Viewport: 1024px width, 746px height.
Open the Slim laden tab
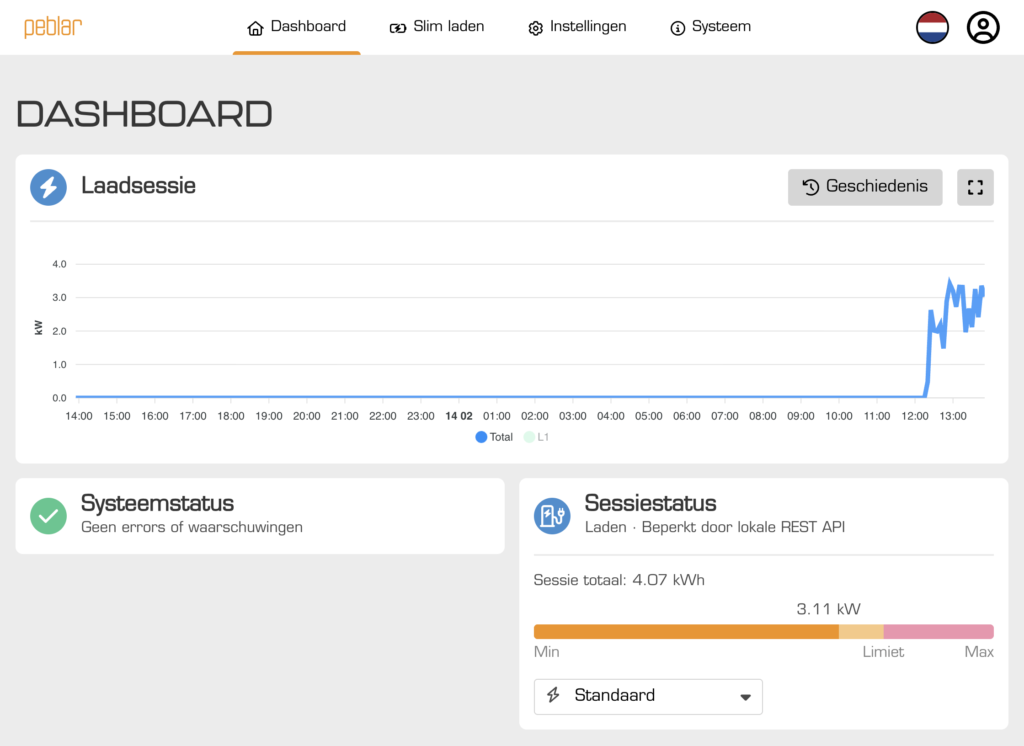(437, 27)
